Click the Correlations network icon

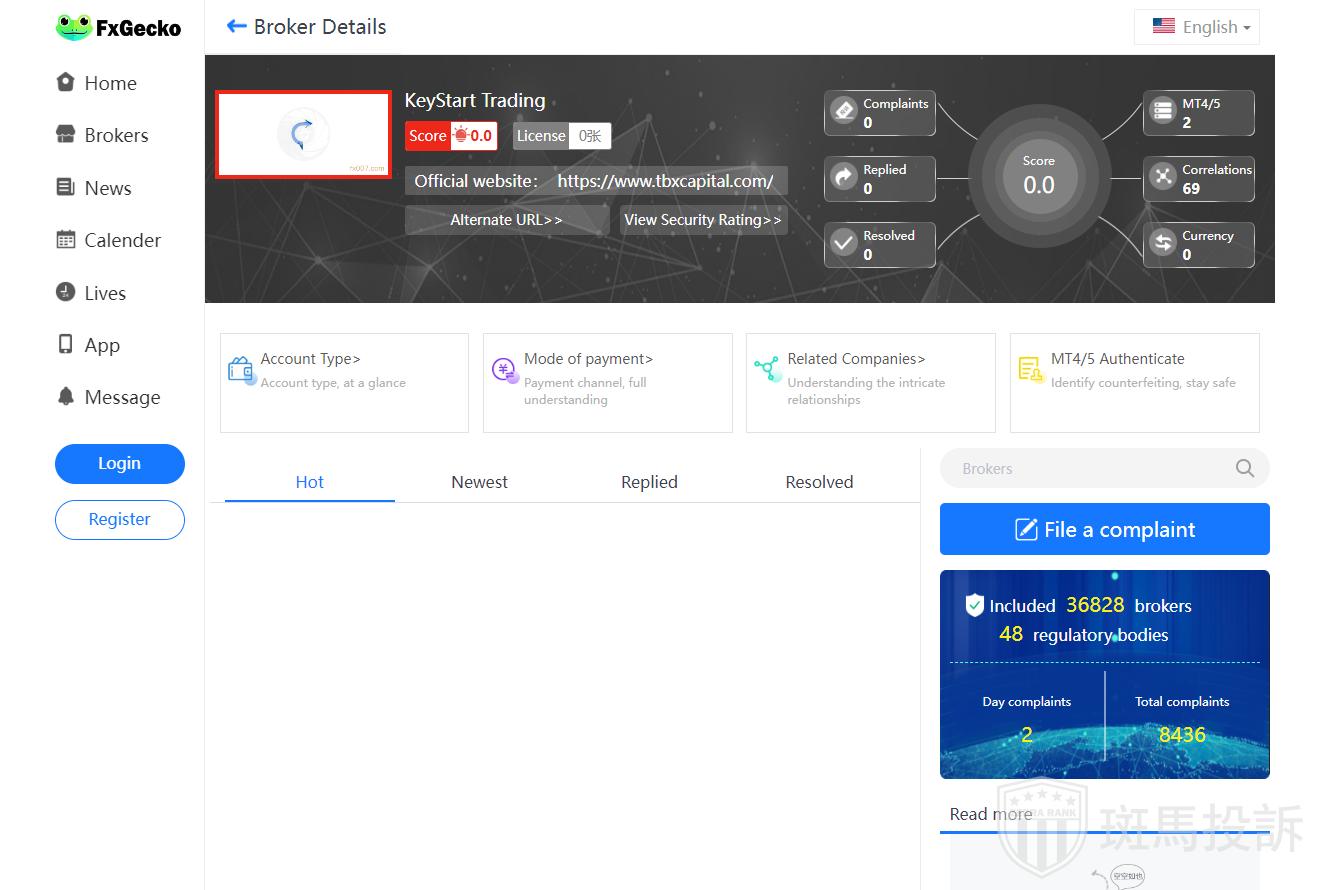click(x=1162, y=177)
